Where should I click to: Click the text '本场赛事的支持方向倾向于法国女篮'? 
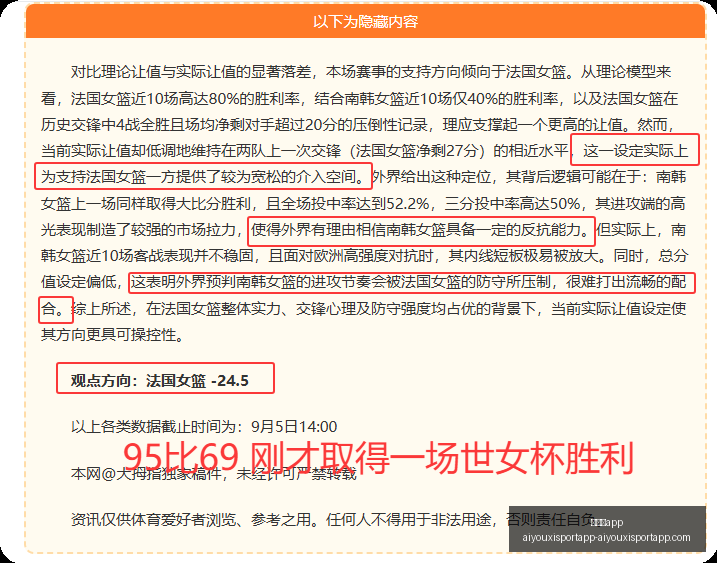(x=446, y=72)
